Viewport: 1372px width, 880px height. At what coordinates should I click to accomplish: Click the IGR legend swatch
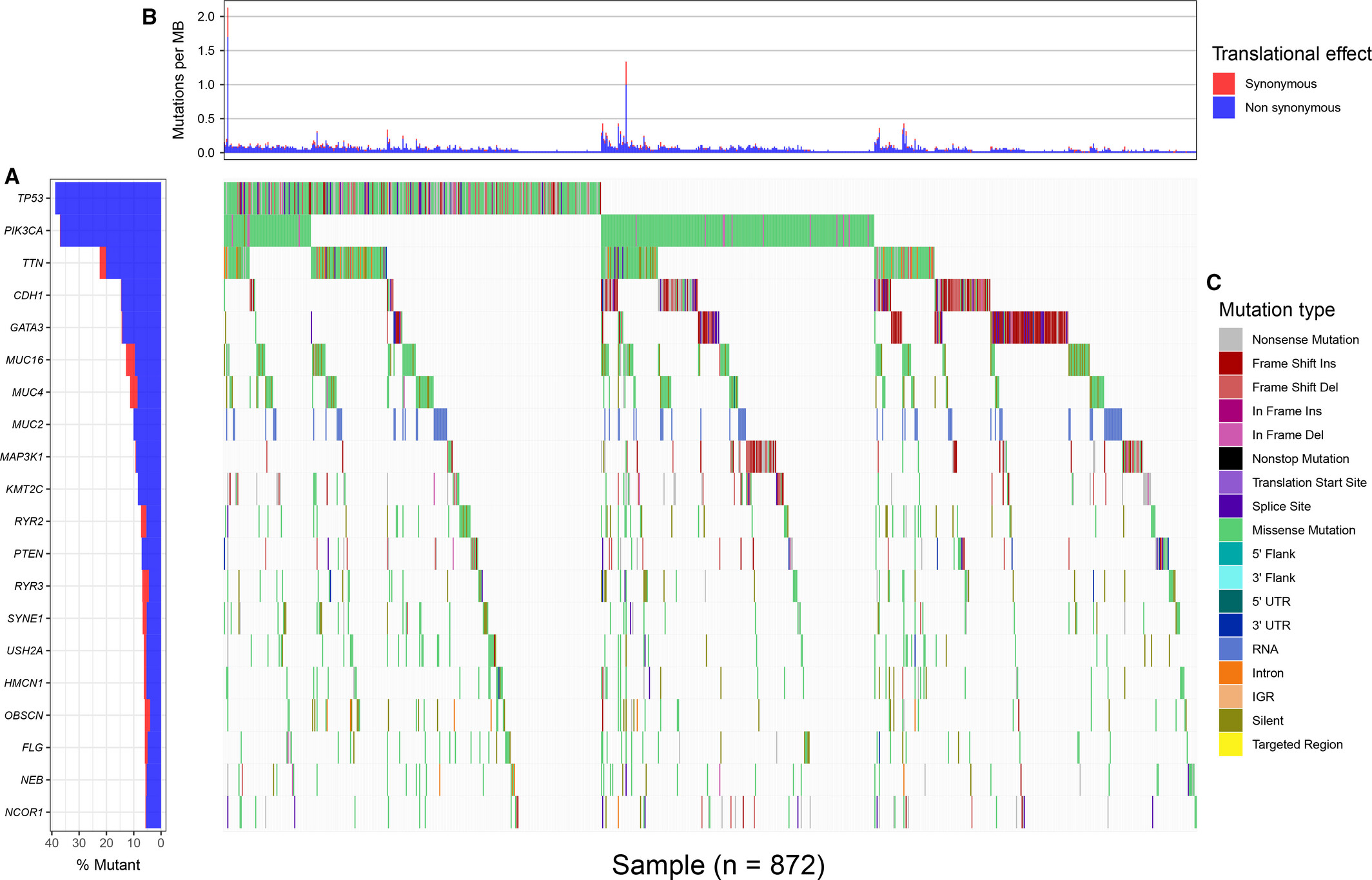point(1230,698)
